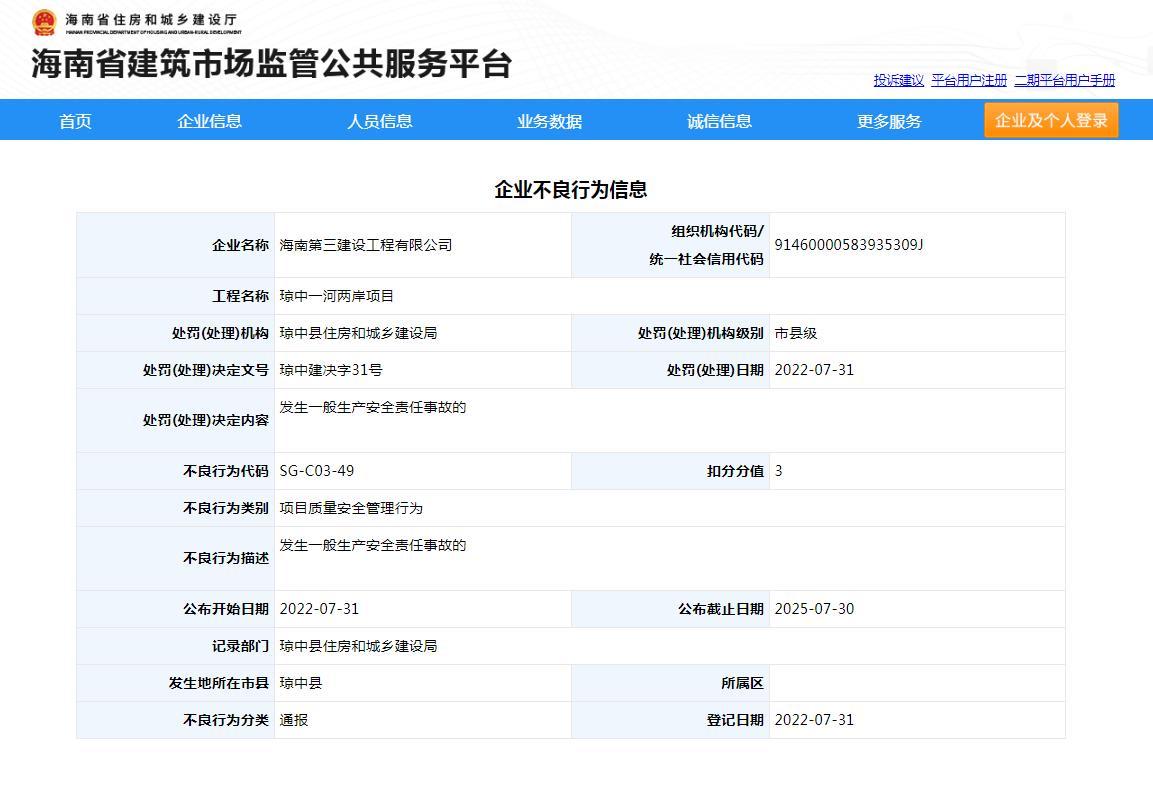Viewport: 1153px width, 794px height.
Task: Click the 不良行为描述 value 发生一般生产安全责任事故的
Action: click(x=373, y=546)
